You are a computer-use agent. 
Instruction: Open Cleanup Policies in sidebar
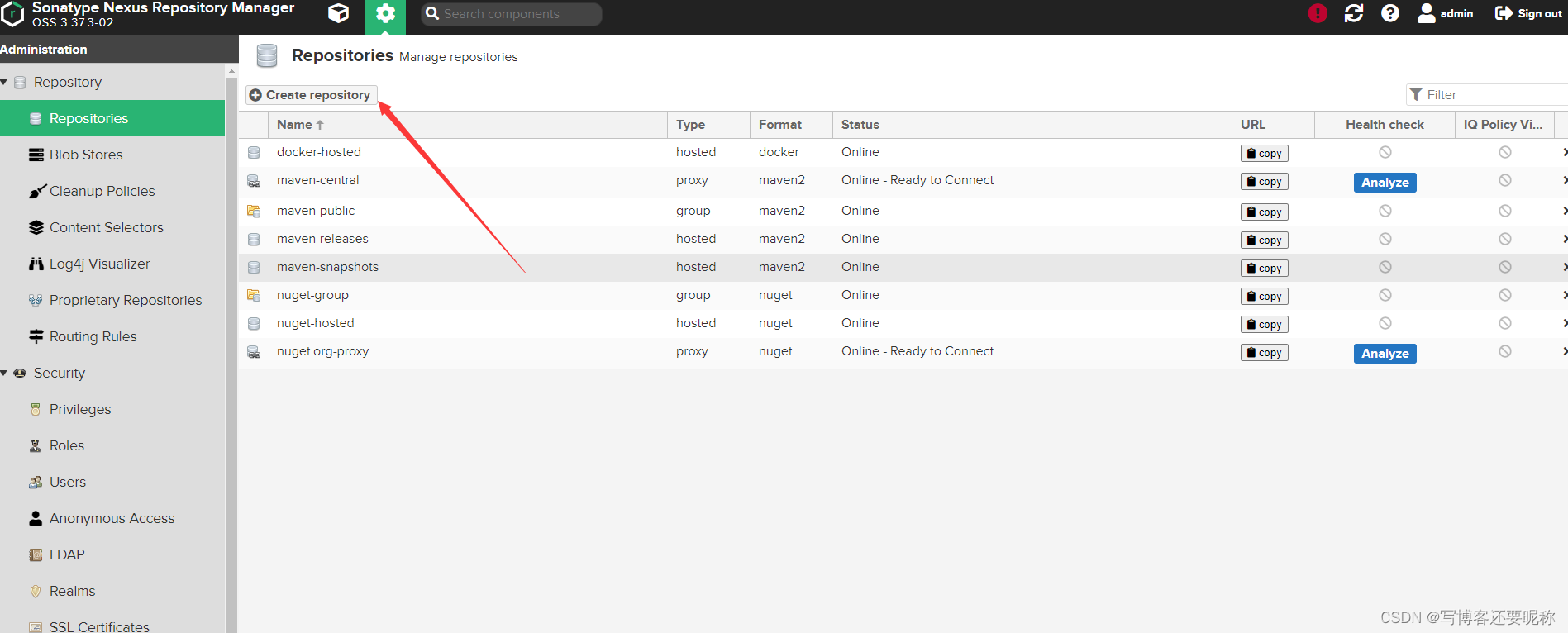point(112,191)
